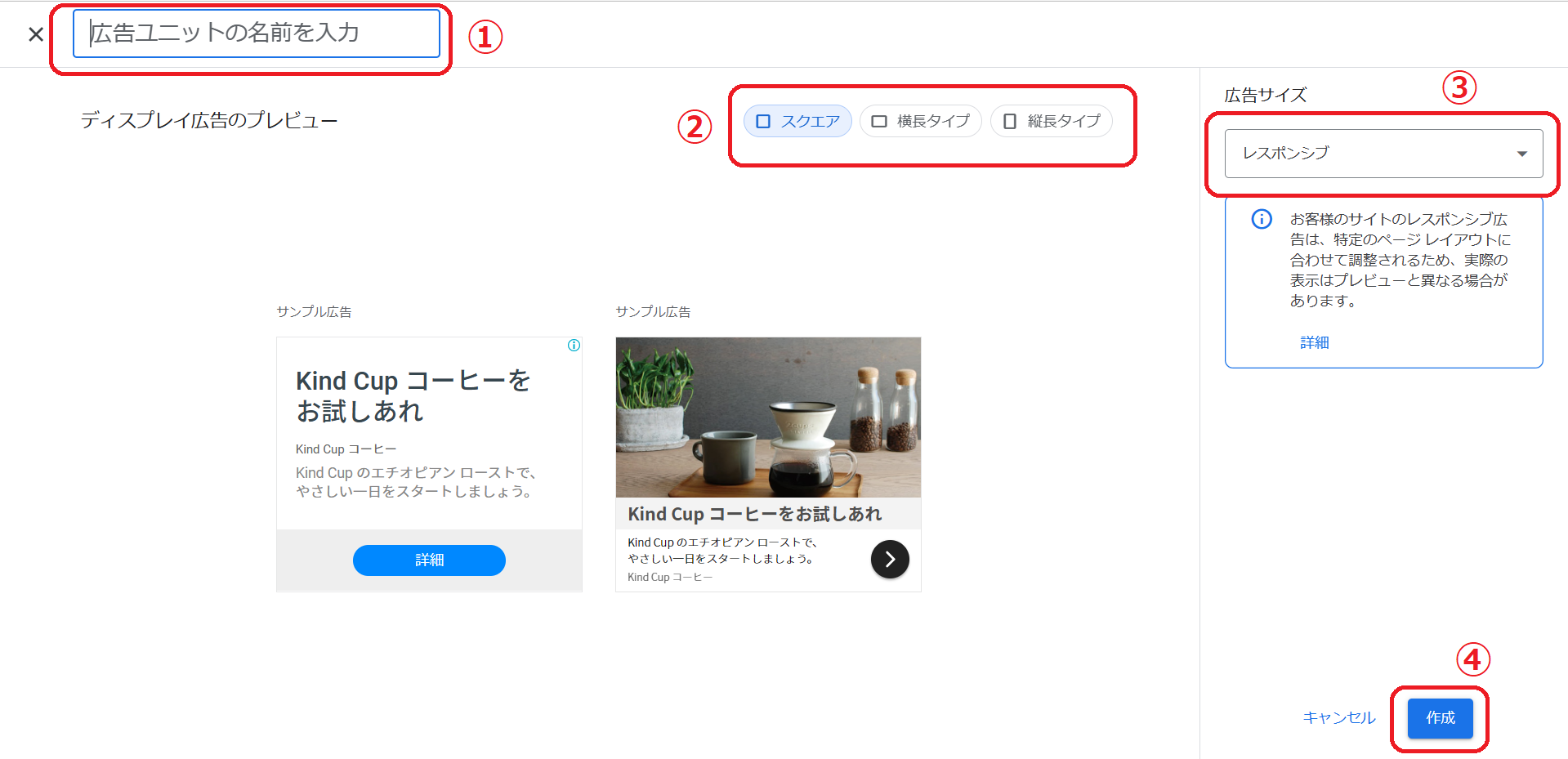Click the headline of the image sample ad
This screenshot has height=759, width=1568.
[x=754, y=514]
